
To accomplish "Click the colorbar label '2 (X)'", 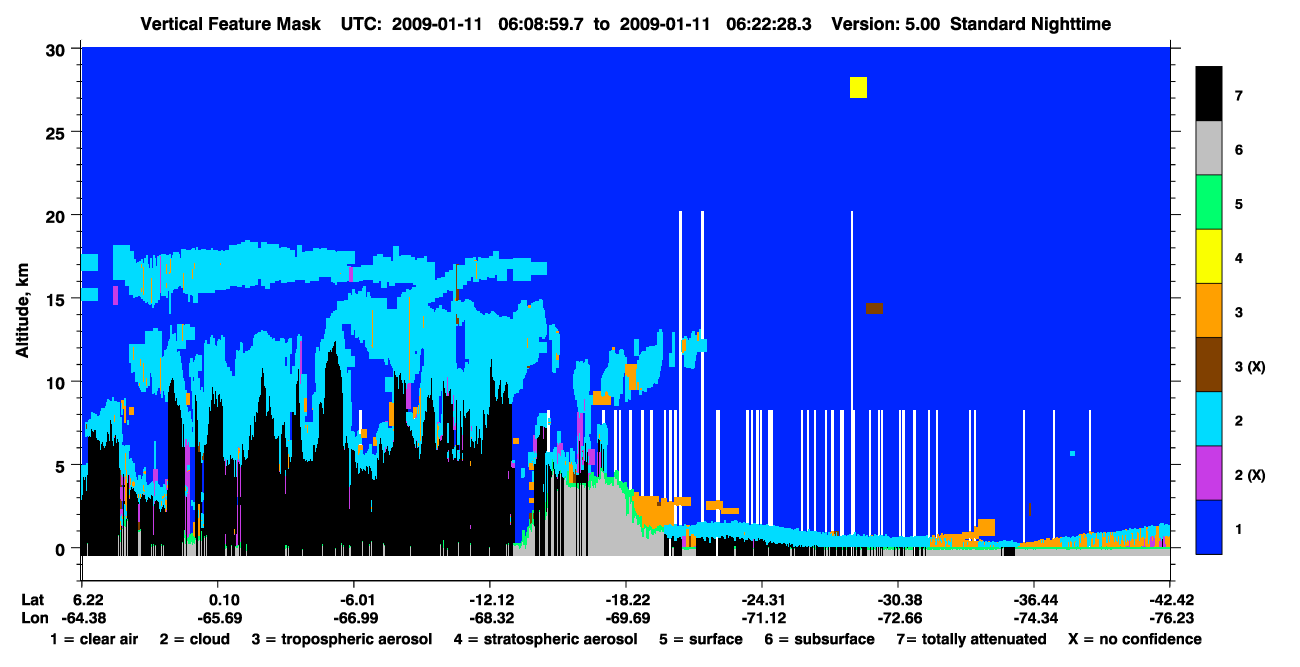I will coord(1250,475).
